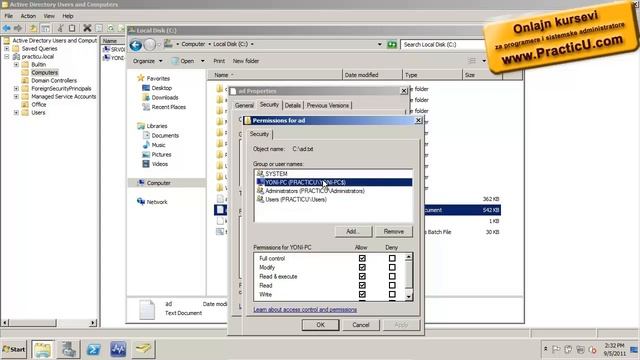Click the Back arrow in ADUC toolbar

[7, 28]
